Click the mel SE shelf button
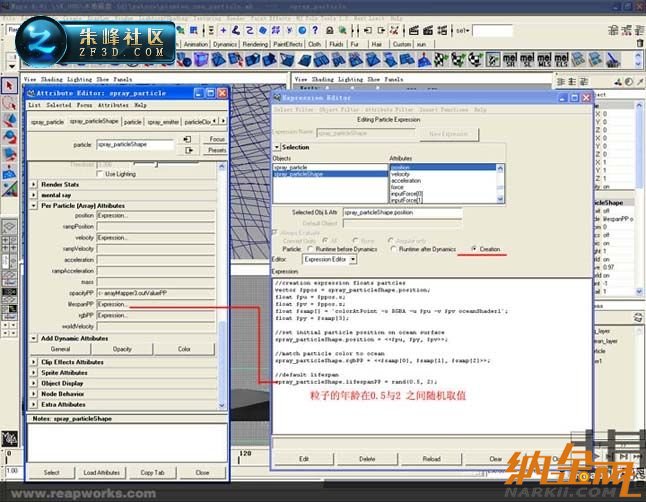The image size is (646, 502). [527, 60]
